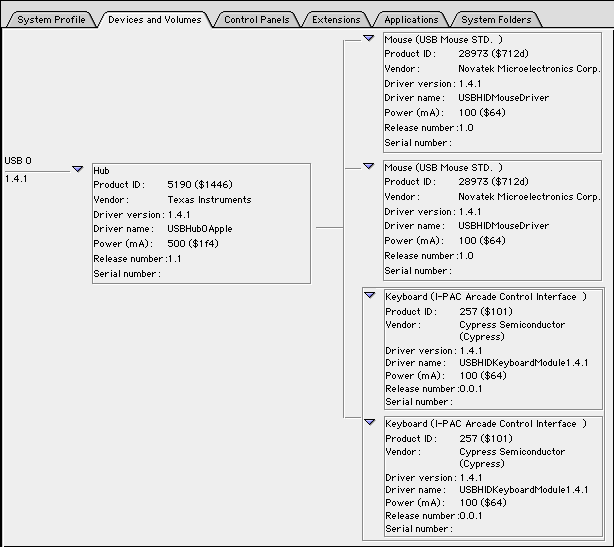
Task: Collapse the bottom I-PAC Keyboard disclosure triangle
Action: (x=369, y=422)
